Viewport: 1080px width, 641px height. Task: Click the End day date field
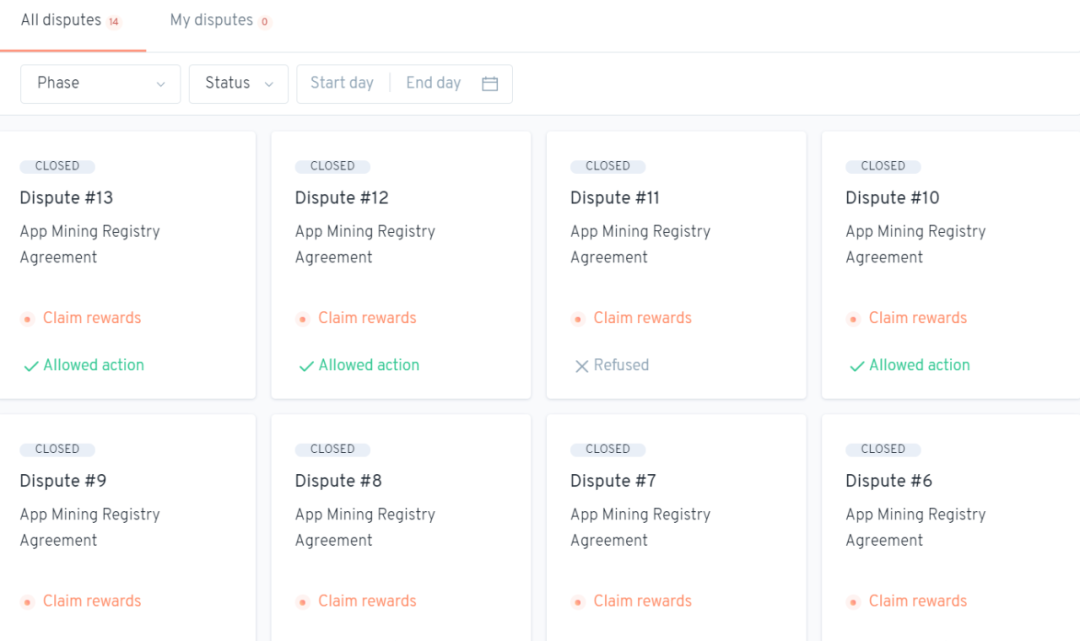pyautogui.click(x=433, y=84)
